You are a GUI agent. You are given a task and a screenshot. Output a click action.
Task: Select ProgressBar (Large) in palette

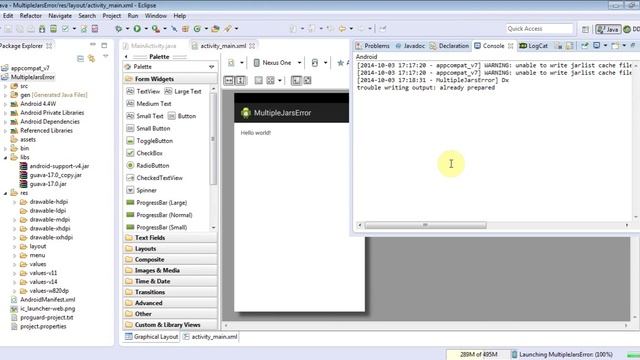(x=157, y=203)
